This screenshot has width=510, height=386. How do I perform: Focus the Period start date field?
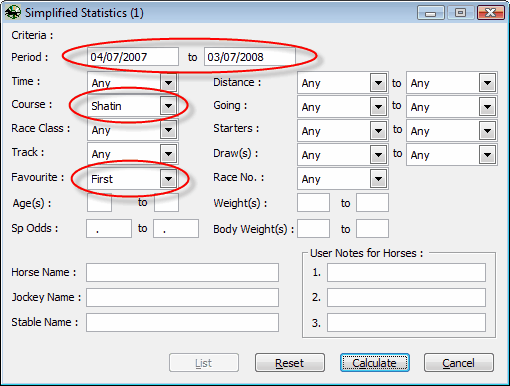(x=133, y=57)
